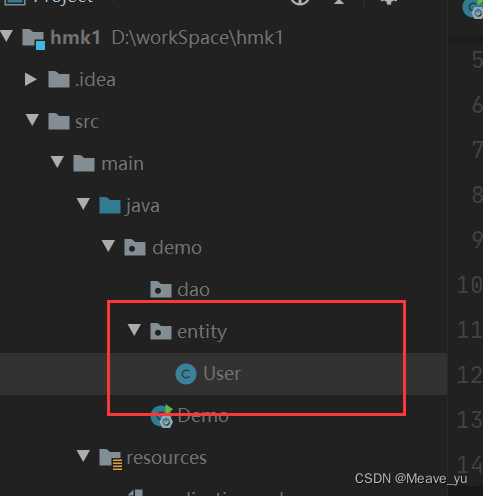Click the User class icon

point(186,374)
